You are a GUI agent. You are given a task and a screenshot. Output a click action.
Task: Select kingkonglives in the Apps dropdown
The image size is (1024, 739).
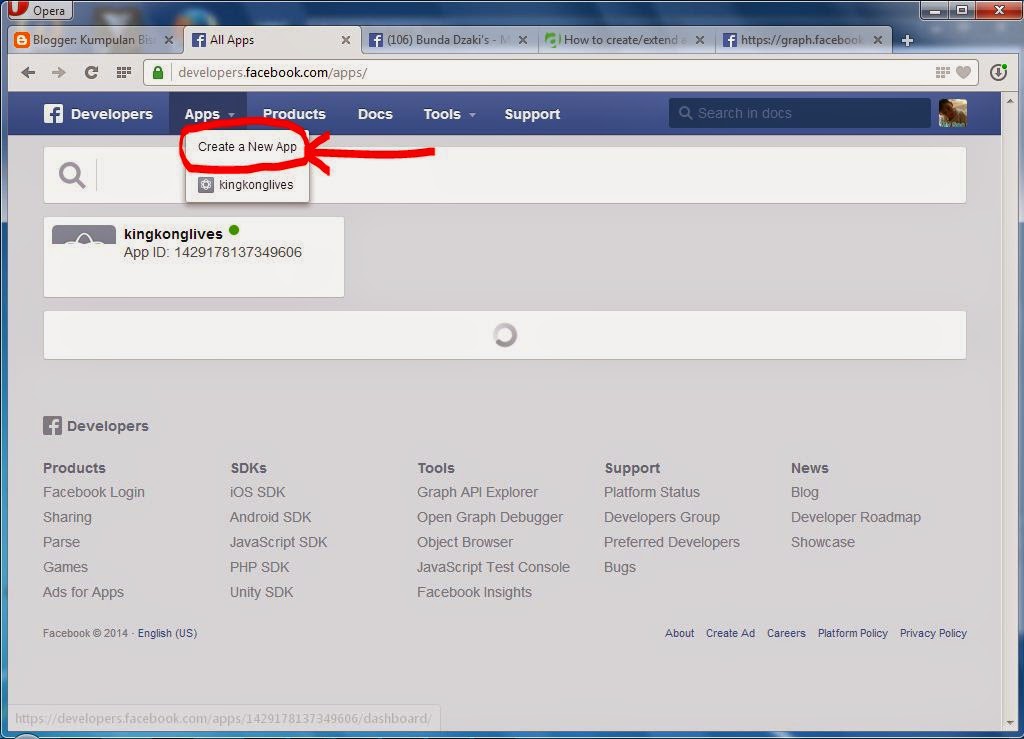click(248, 185)
